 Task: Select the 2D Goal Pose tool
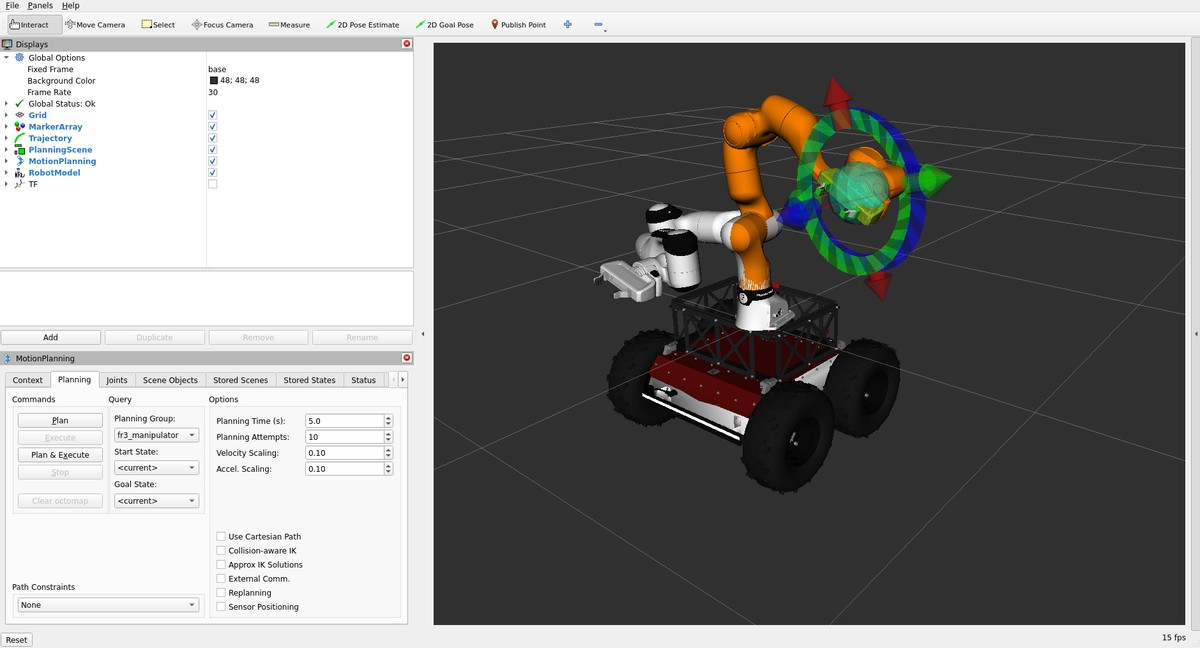tap(444, 25)
